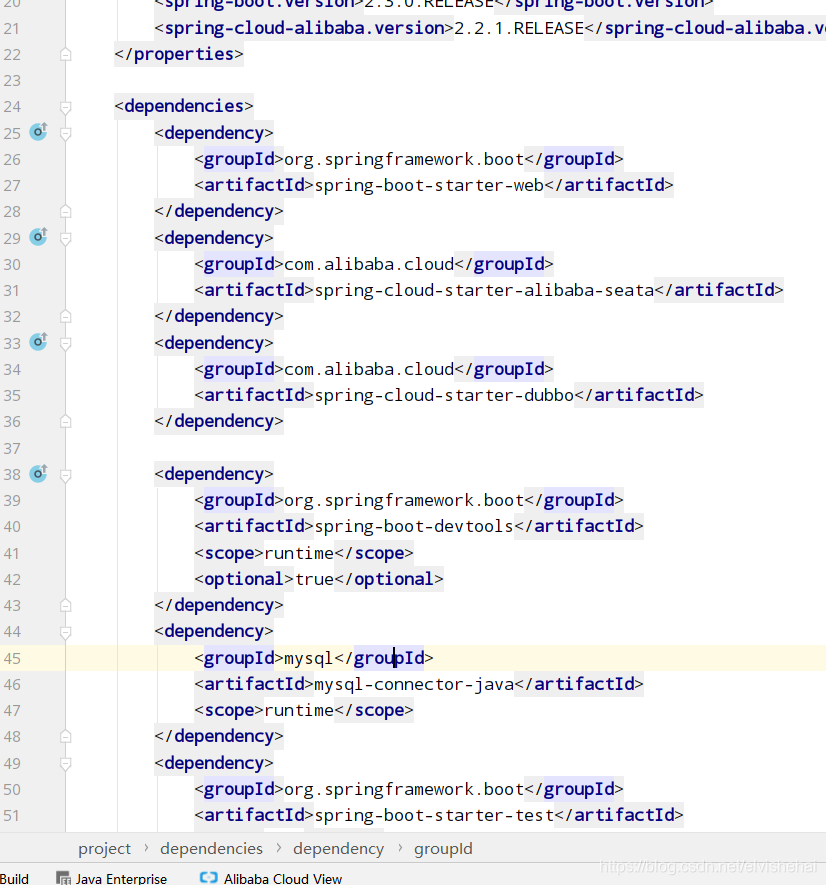Image resolution: width=826 pixels, height=885 pixels.
Task: Click 'org.springframework.boot' on line 26
Action: pos(404,159)
